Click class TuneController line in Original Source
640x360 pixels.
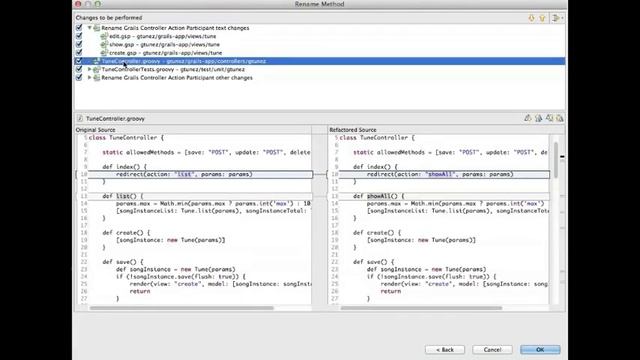click(x=126, y=138)
